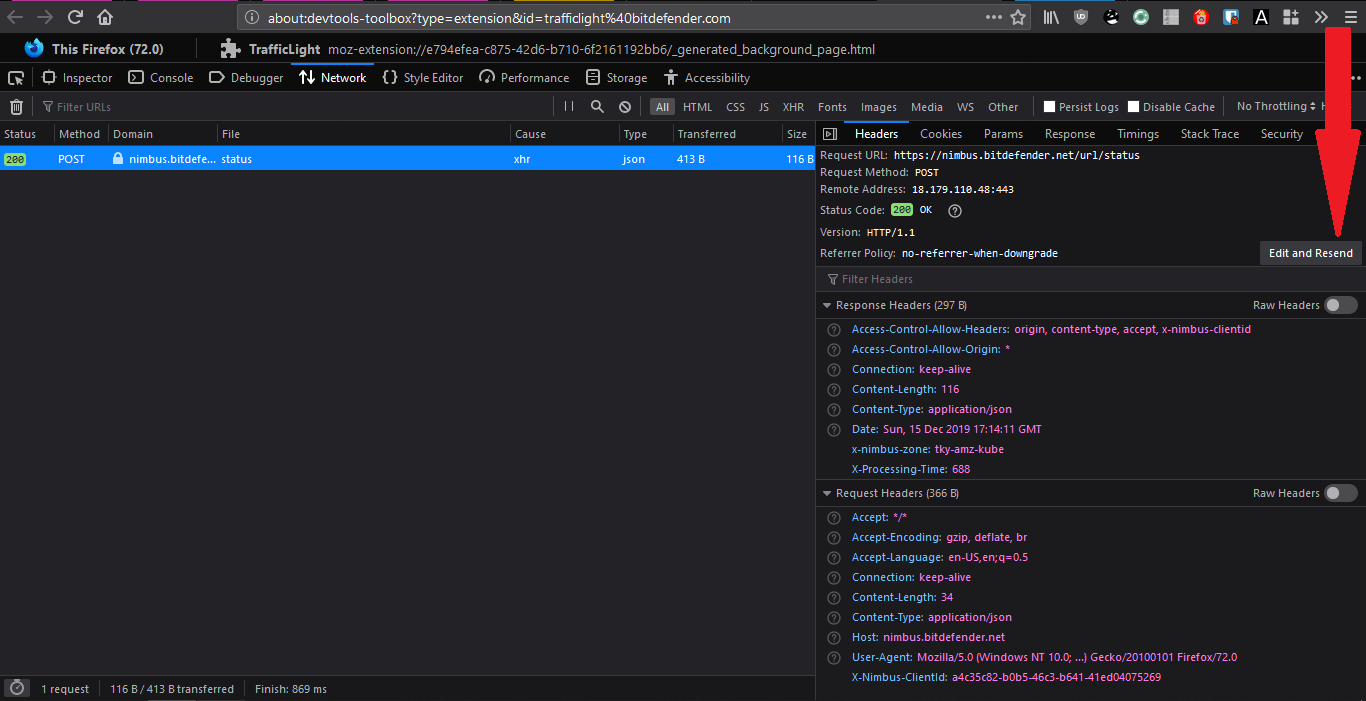The width and height of the screenshot is (1366, 701).
Task: Switch to the Console devtools tab
Action: click(x=162, y=78)
